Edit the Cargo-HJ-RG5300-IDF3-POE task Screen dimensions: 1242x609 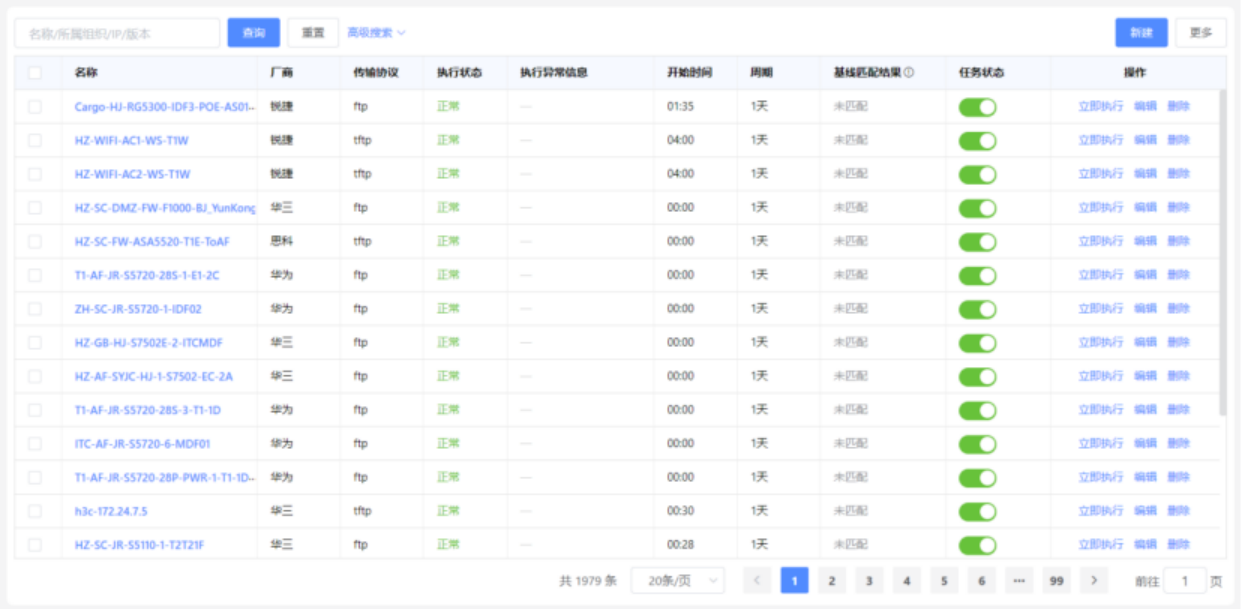coord(1145,107)
